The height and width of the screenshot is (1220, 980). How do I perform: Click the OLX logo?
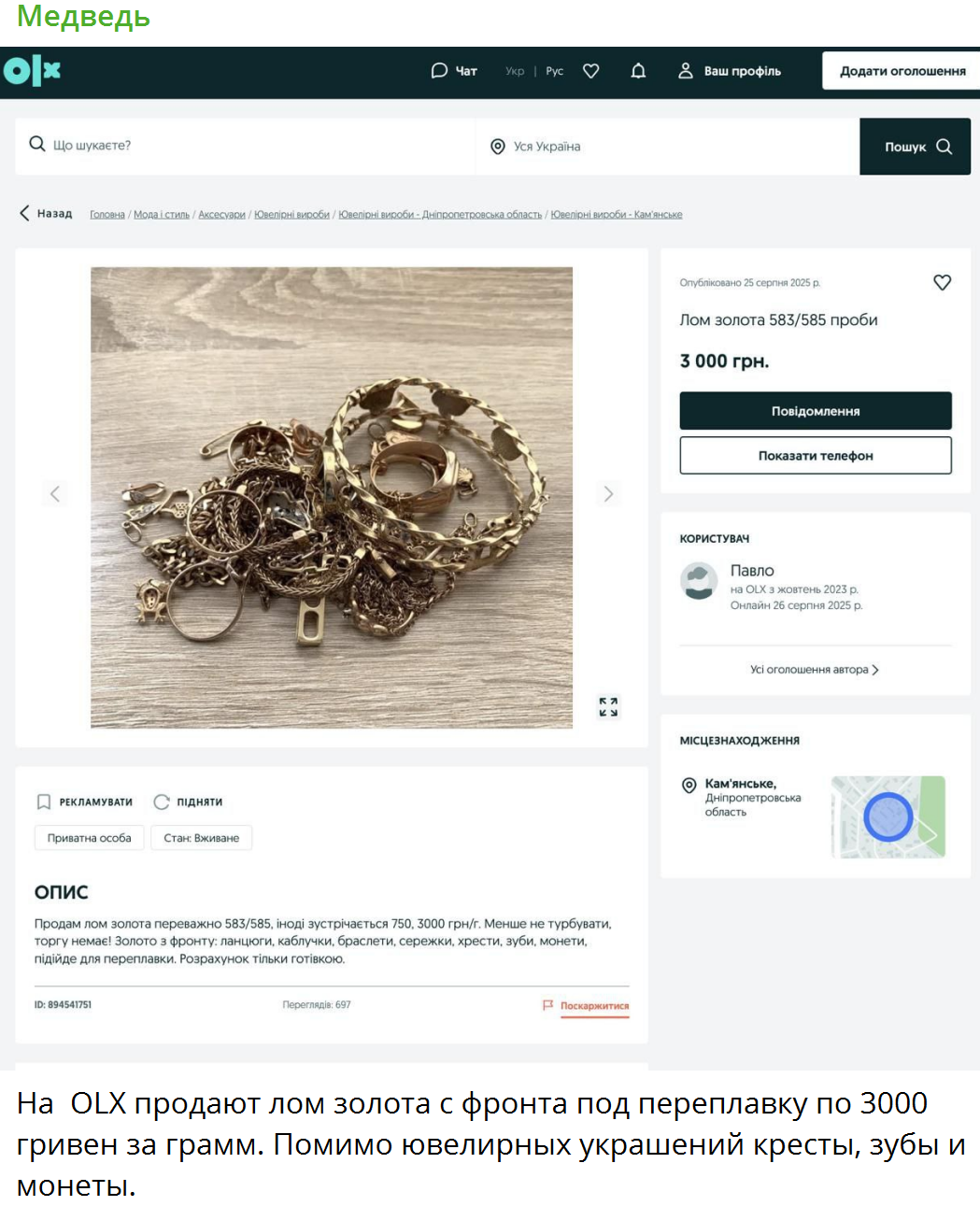point(32,71)
